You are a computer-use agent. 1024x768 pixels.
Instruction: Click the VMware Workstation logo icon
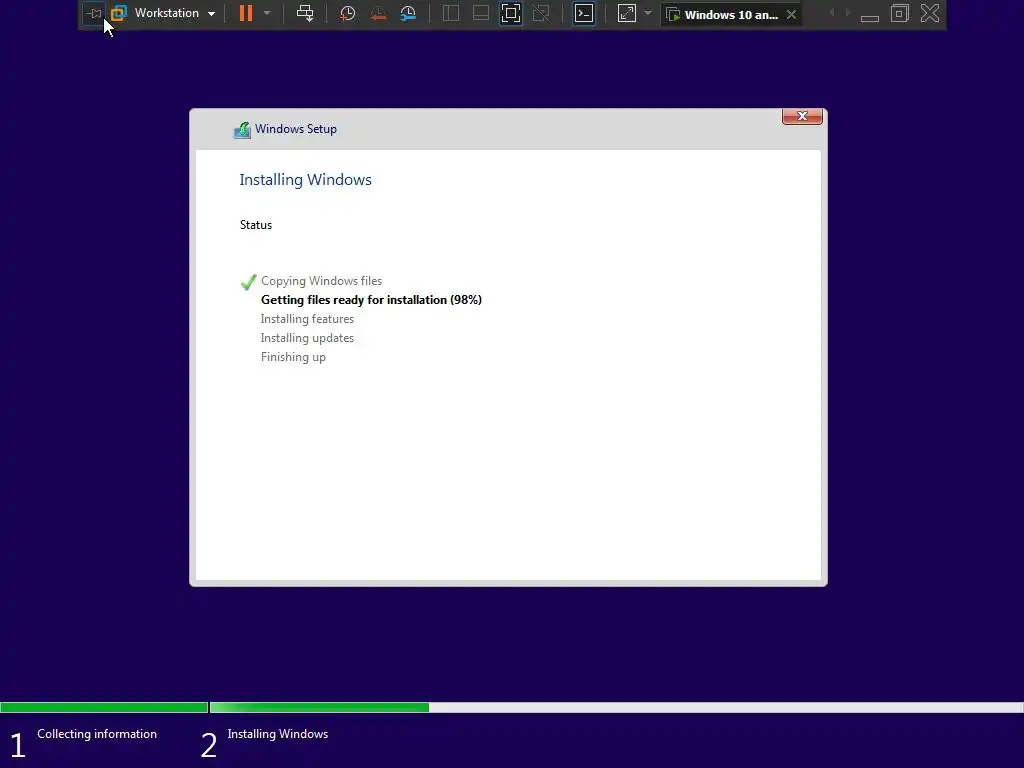coord(119,13)
